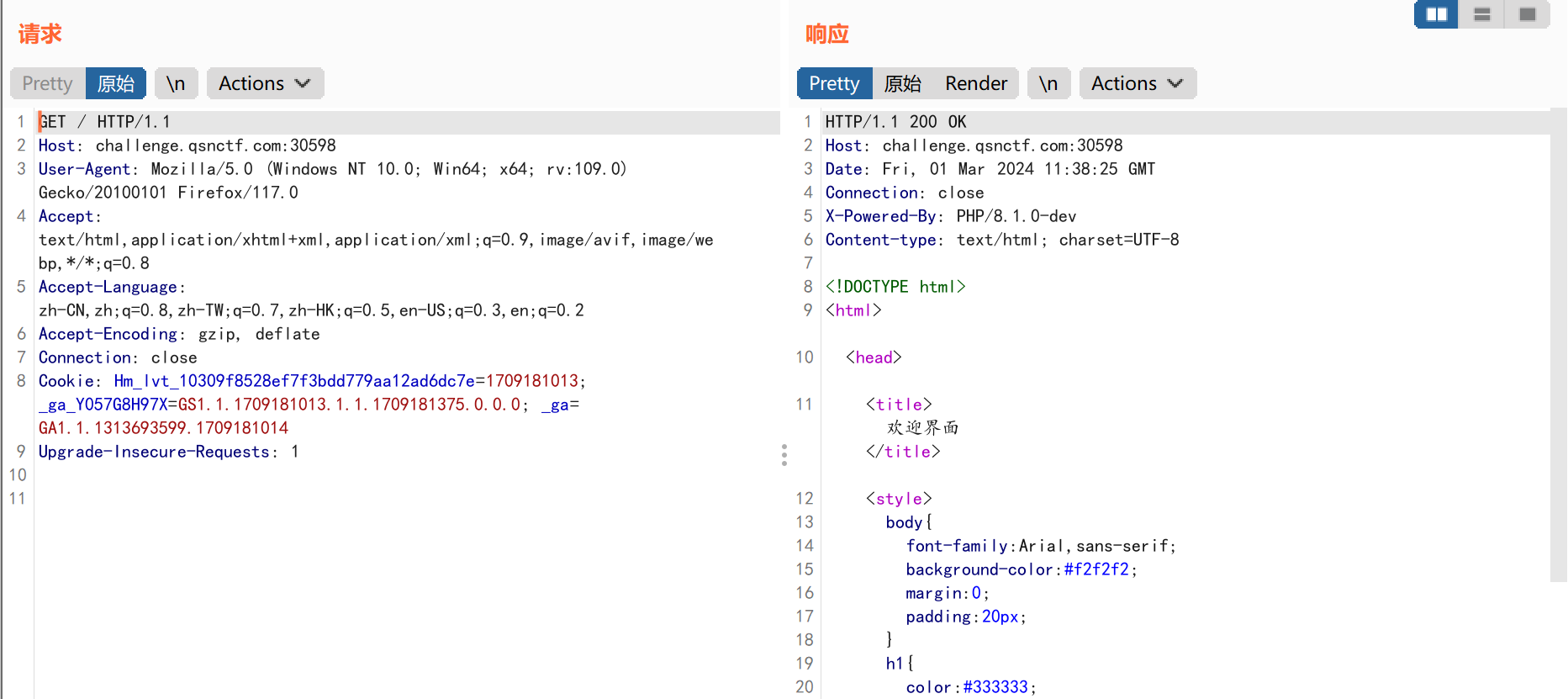Screen dimensions: 1568x699
Task: Click the <style> tag line
Action: (x=899, y=499)
